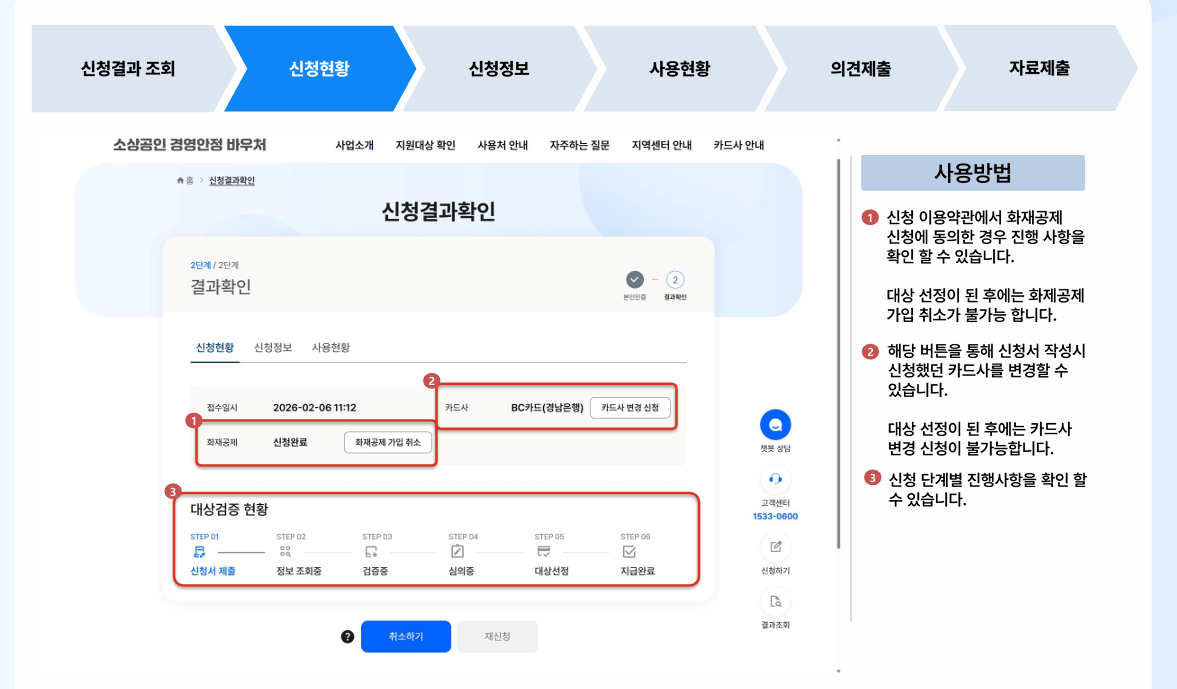Click the STEP 05 대상선정 icon
Screen dimensions: 1177x689
tap(543, 552)
